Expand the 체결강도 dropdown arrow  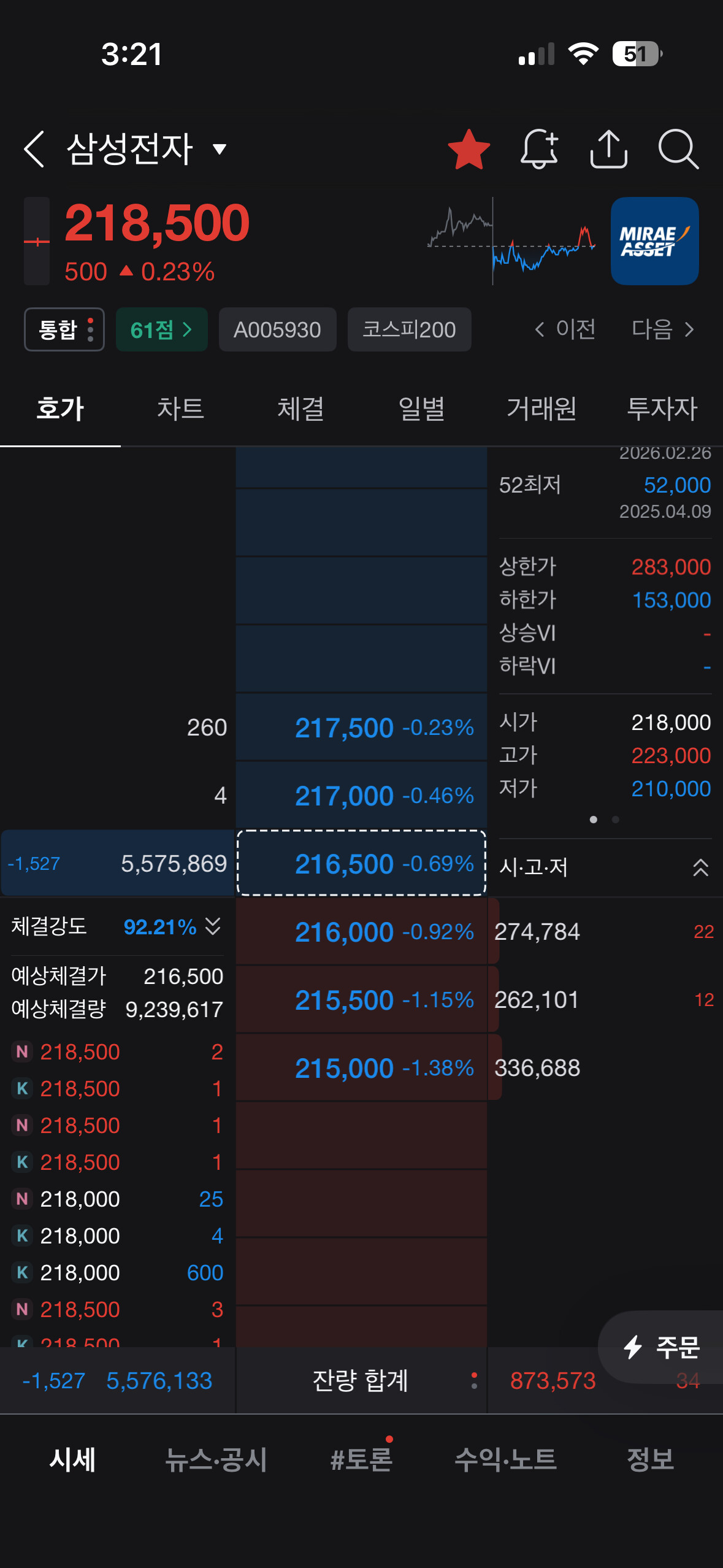[213, 926]
